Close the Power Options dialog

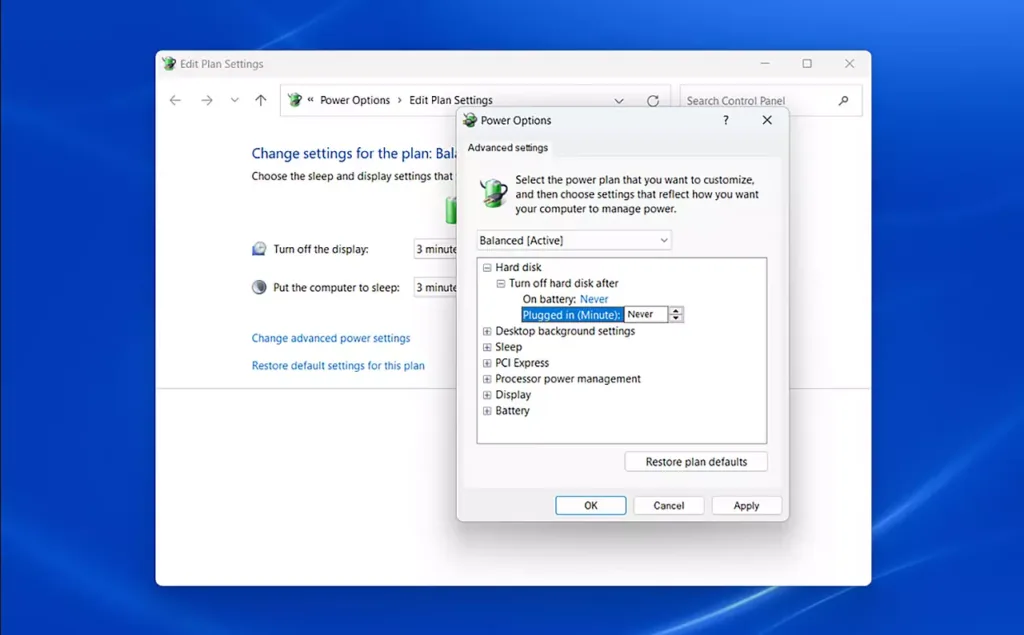pyautogui.click(x=767, y=120)
